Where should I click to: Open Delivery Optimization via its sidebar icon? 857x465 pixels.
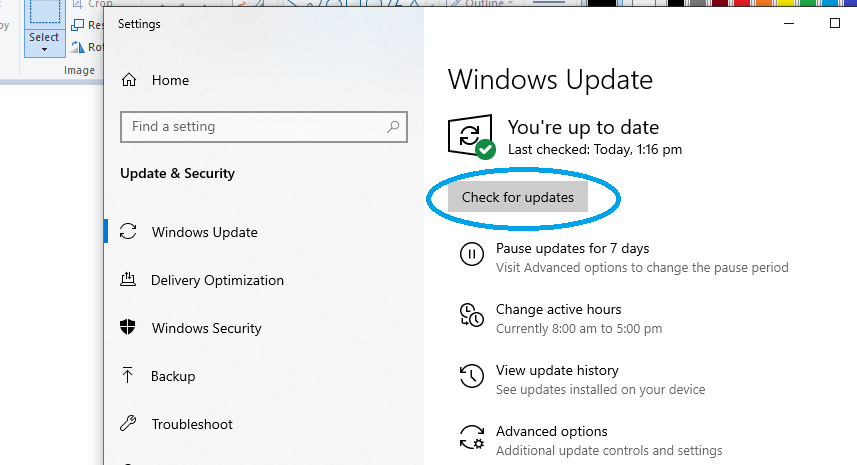coord(128,280)
